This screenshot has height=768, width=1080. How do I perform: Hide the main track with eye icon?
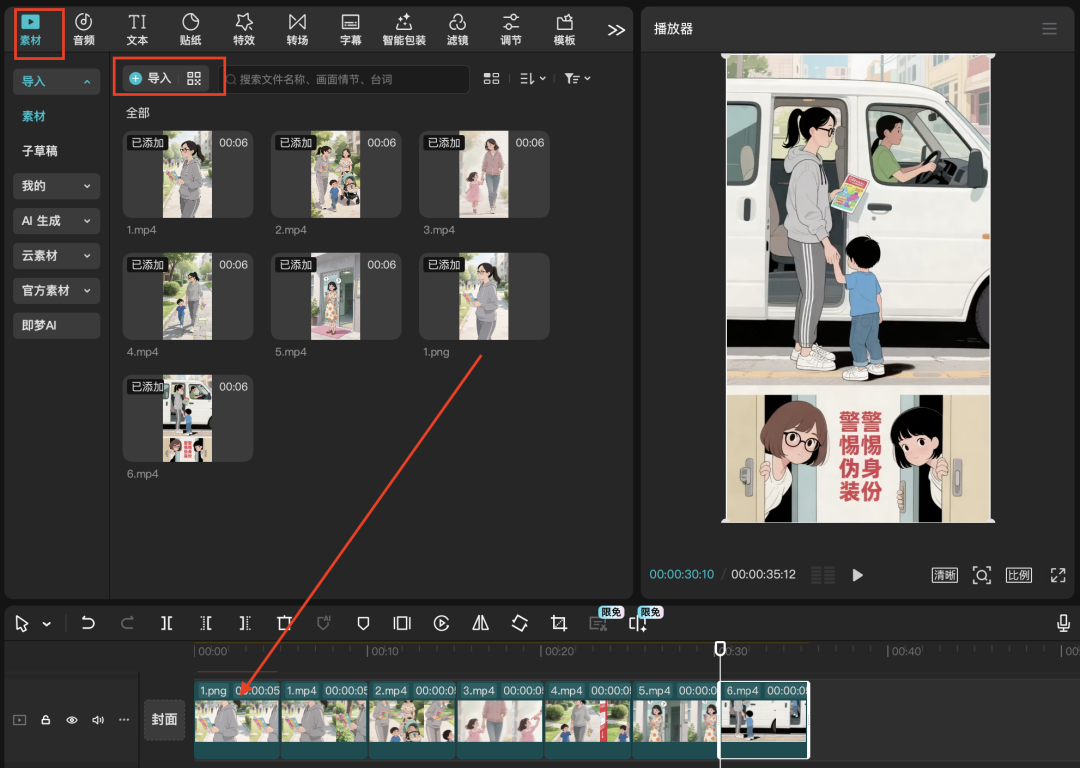tap(71, 720)
